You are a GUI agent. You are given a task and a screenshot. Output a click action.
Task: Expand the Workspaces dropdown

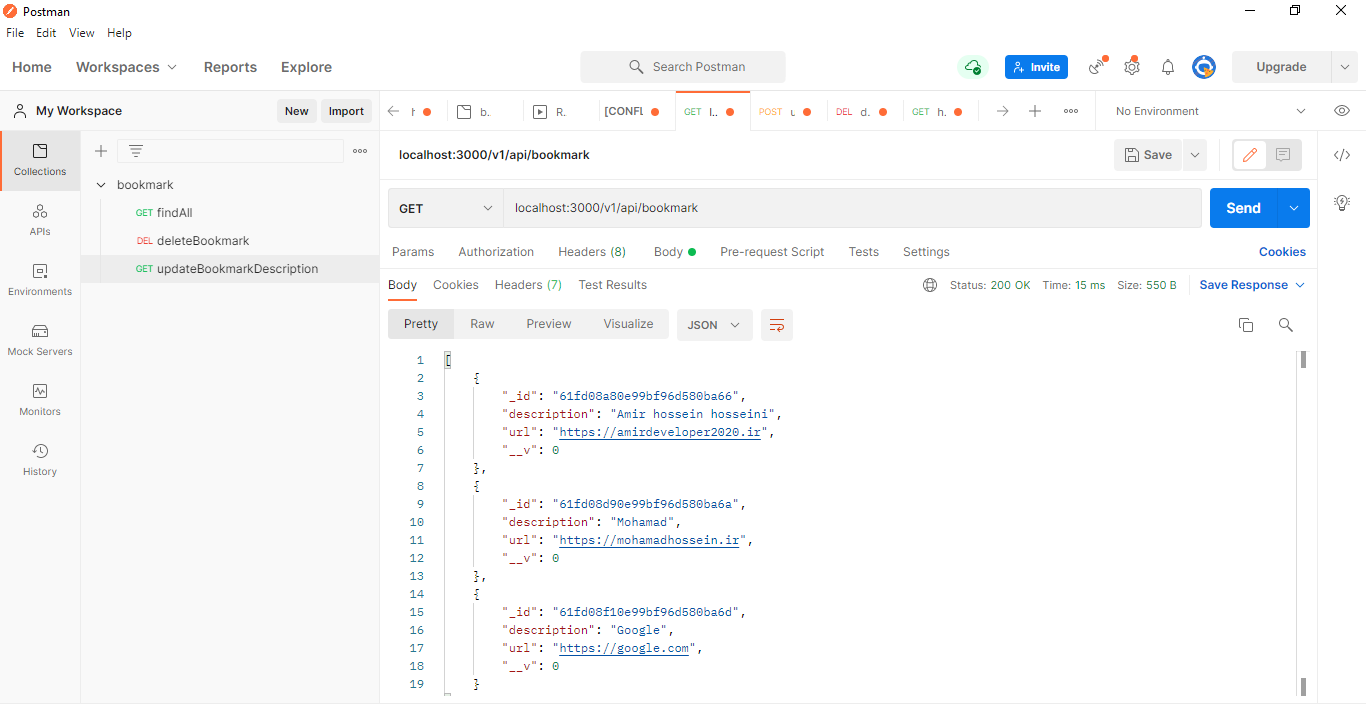(127, 67)
